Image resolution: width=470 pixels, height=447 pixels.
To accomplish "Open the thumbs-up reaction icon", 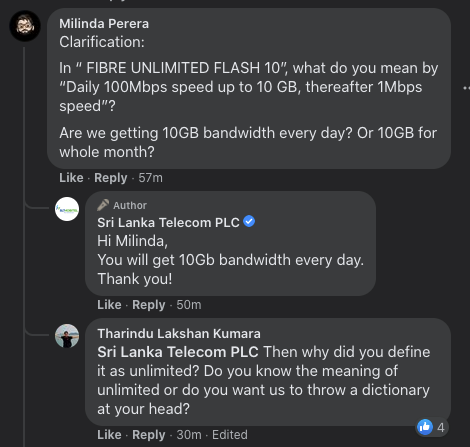I will coord(425,427).
